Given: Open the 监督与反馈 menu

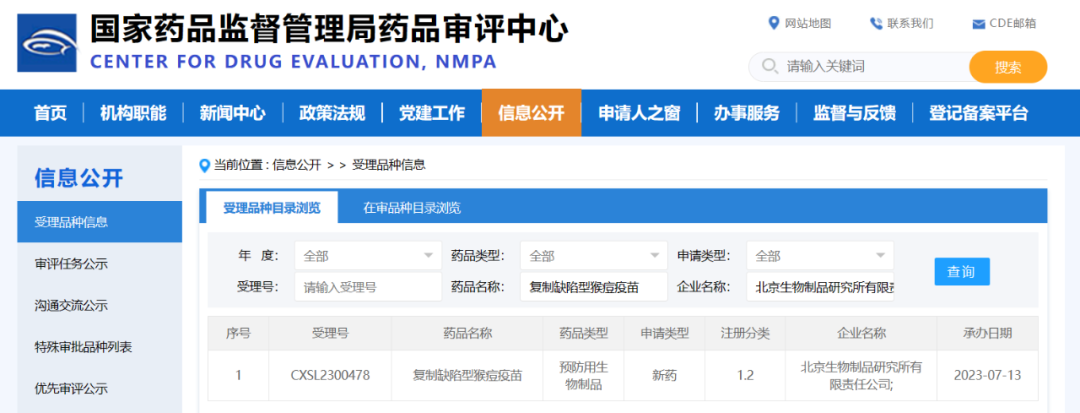Looking at the screenshot, I should coord(855,113).
